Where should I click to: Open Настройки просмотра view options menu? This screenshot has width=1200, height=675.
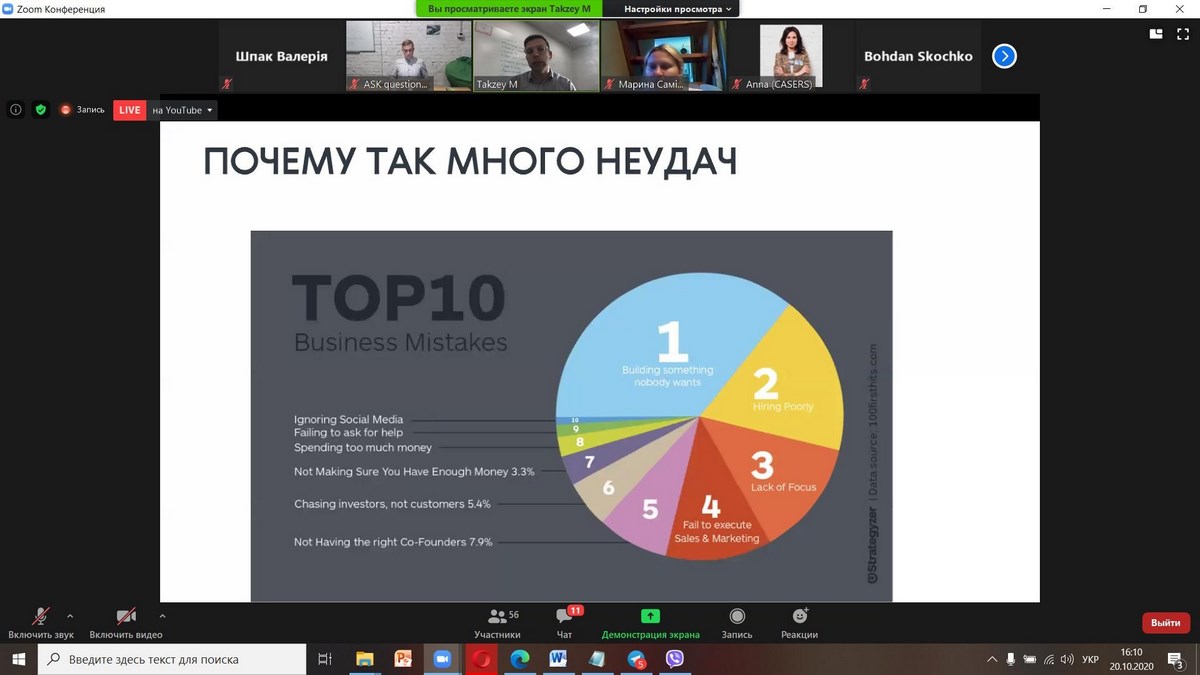pyautogui.click(x=678, y=9)
